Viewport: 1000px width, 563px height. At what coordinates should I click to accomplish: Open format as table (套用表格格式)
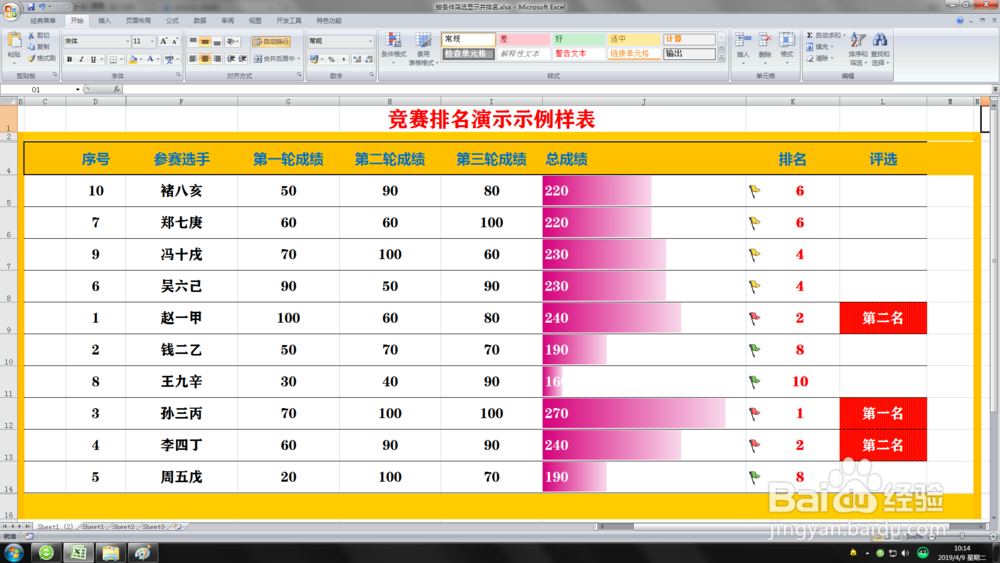point(423,48)
